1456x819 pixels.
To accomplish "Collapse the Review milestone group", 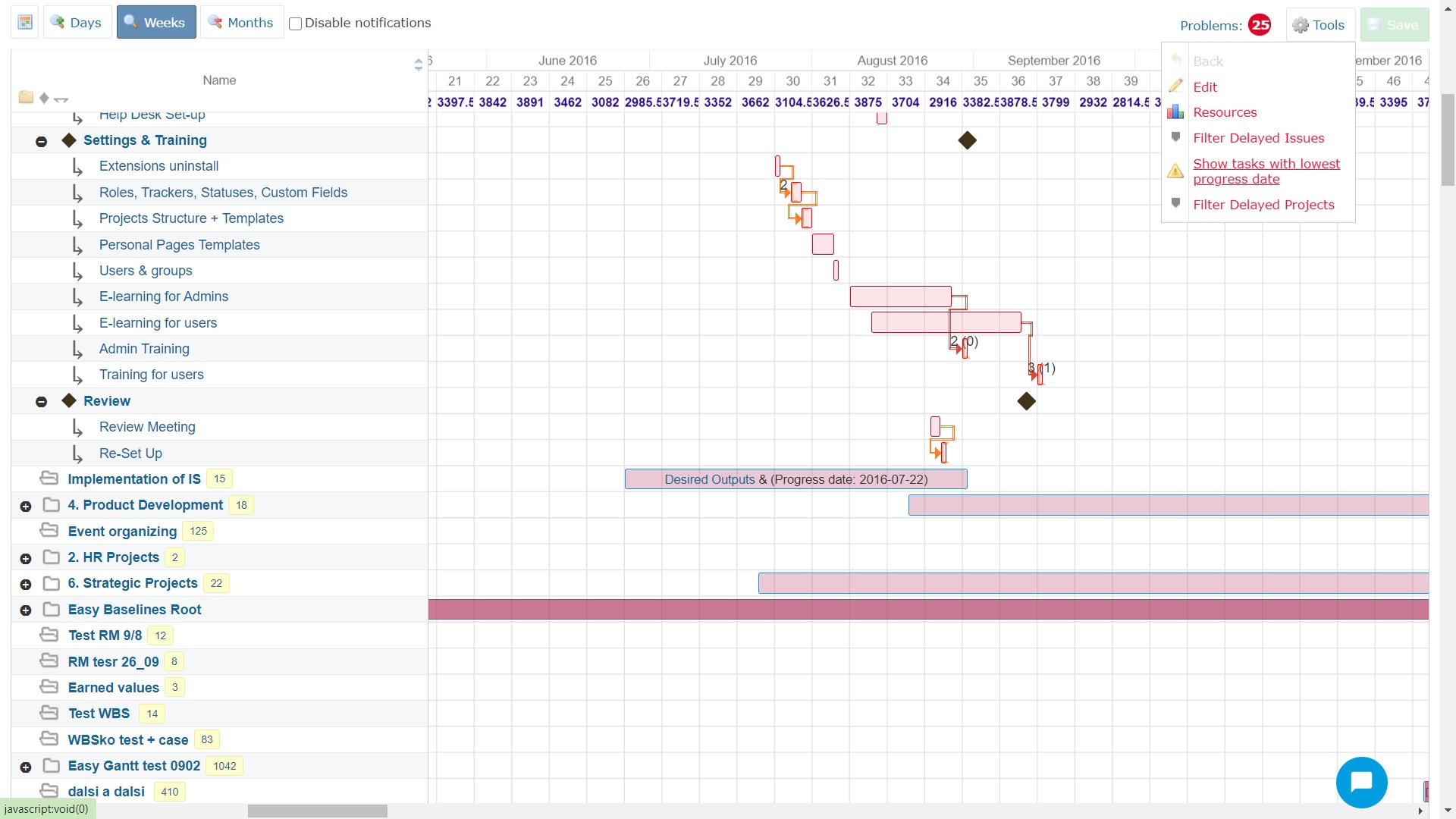I will click(x=42, y=402).
